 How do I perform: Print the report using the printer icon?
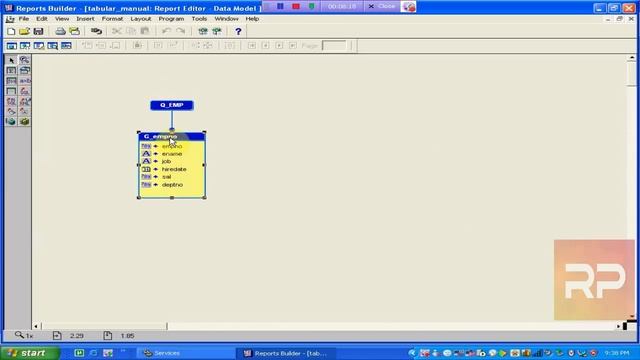[x=60, y=31]
